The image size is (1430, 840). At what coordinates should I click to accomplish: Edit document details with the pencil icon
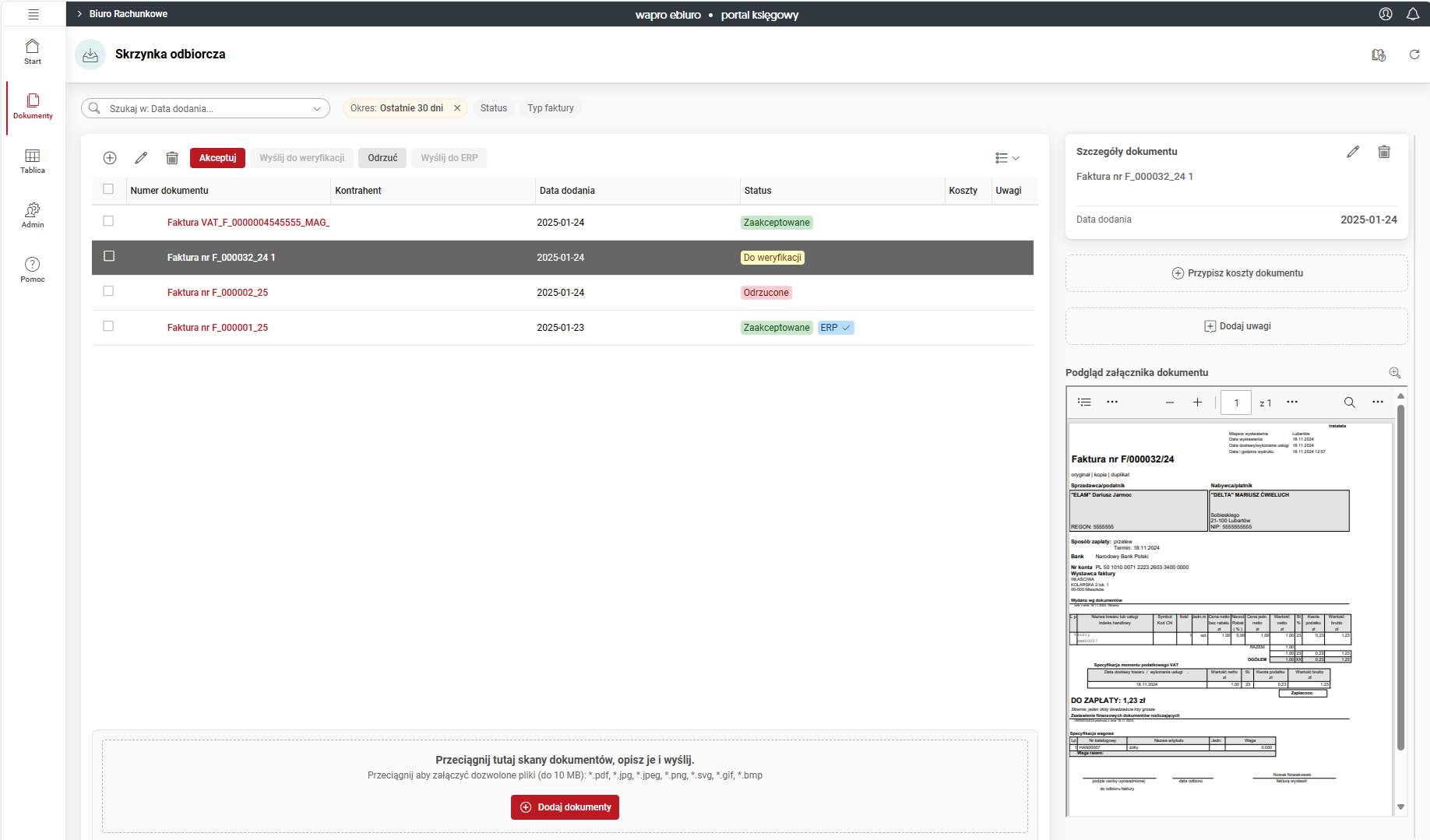(x=1353, y=152)
